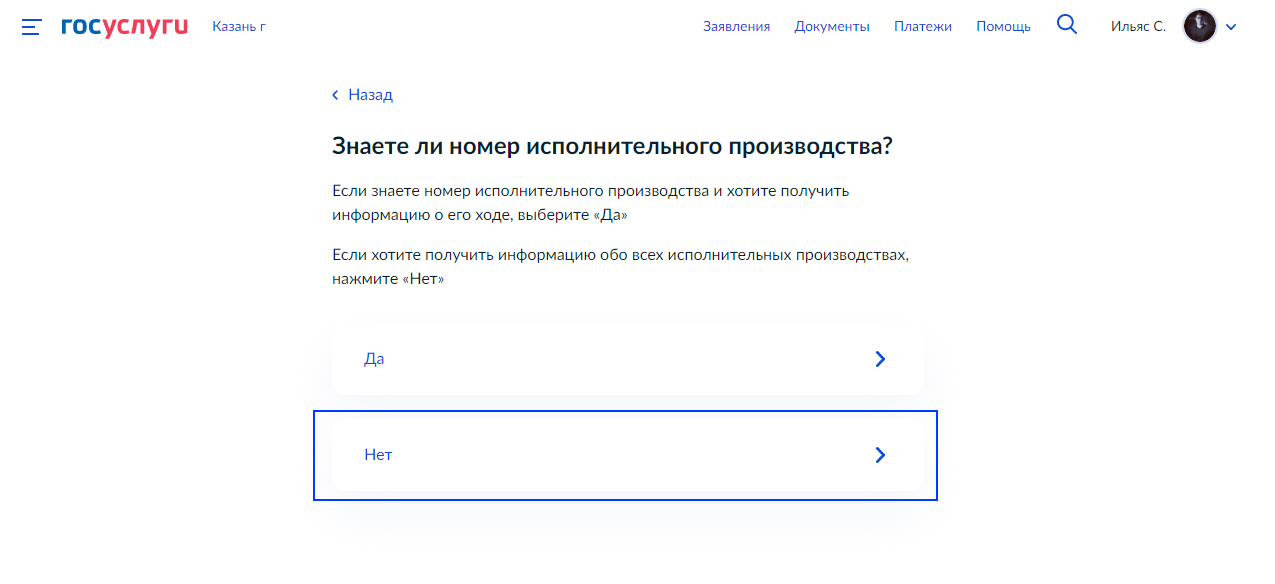Screen dimensions: 1275x584
Task: Click the arrow in the Да row
Action: pyautogui.click(x=880, y=359)
